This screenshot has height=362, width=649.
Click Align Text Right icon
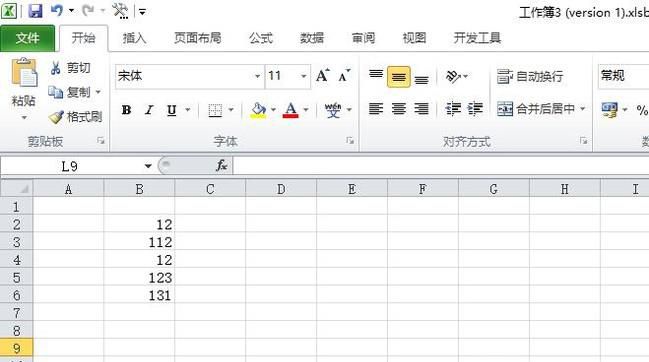tap(421, 109)
